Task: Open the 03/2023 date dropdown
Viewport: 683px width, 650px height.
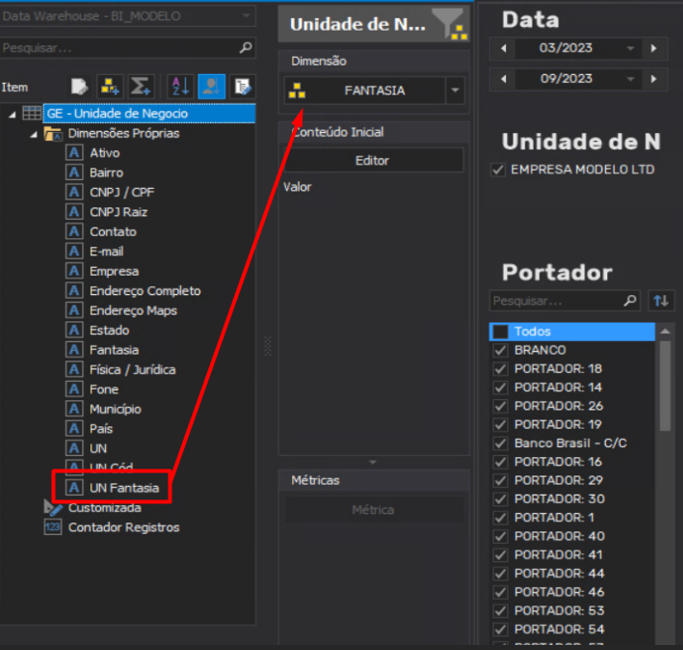Action: coord(630,48)
